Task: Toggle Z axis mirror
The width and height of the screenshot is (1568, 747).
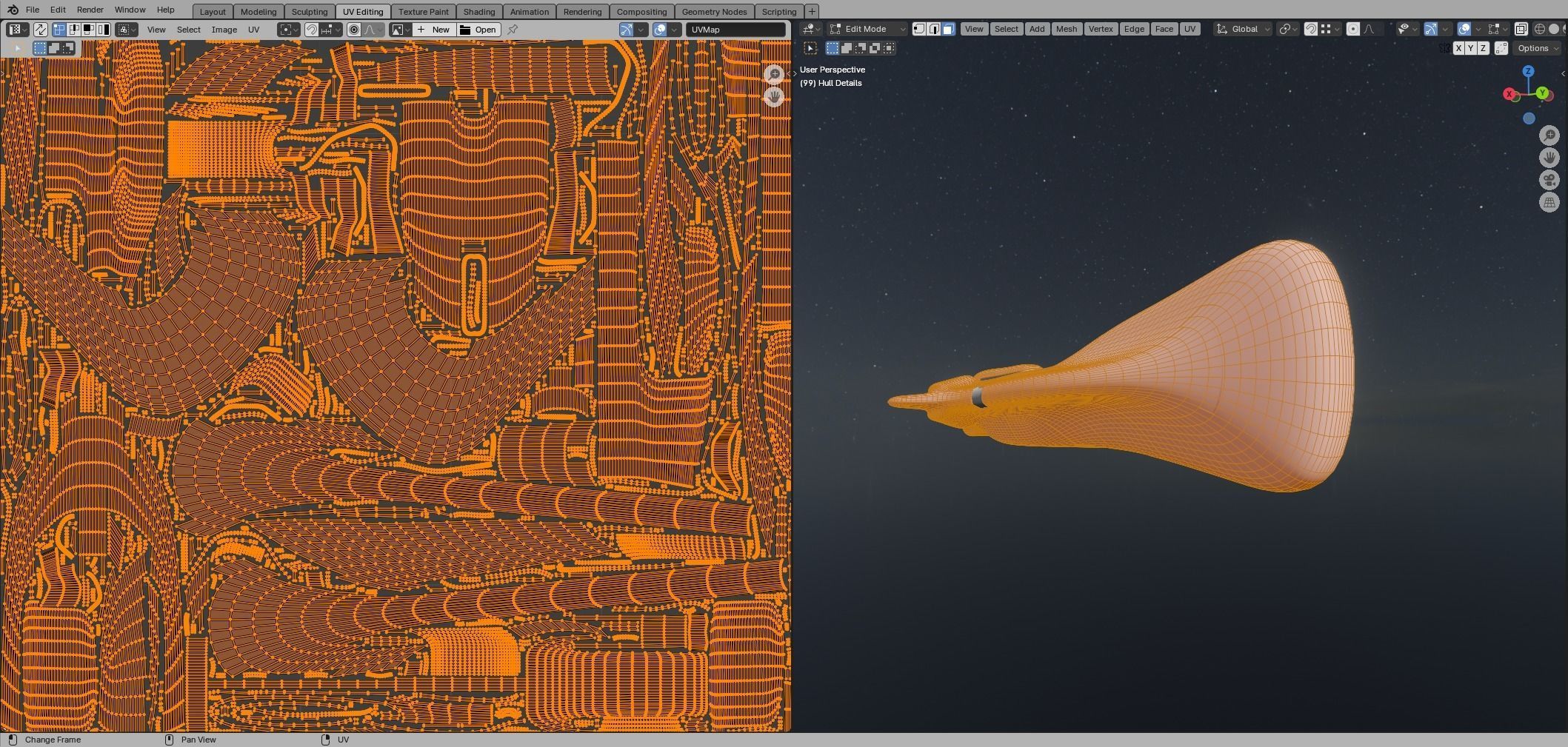Action: (x=1483, y=48)
